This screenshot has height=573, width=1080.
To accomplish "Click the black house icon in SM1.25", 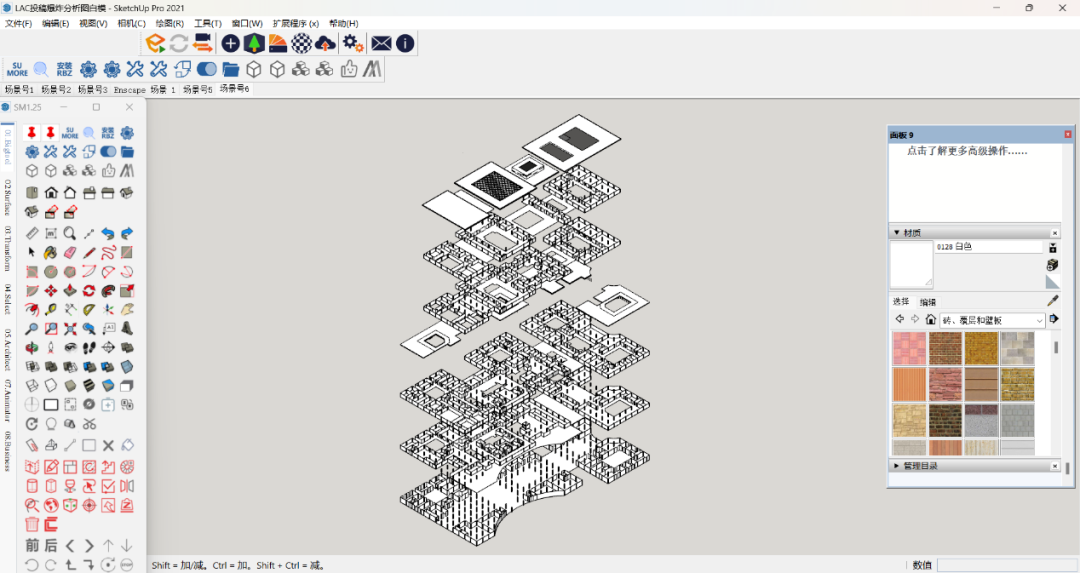I will [50, 192].
